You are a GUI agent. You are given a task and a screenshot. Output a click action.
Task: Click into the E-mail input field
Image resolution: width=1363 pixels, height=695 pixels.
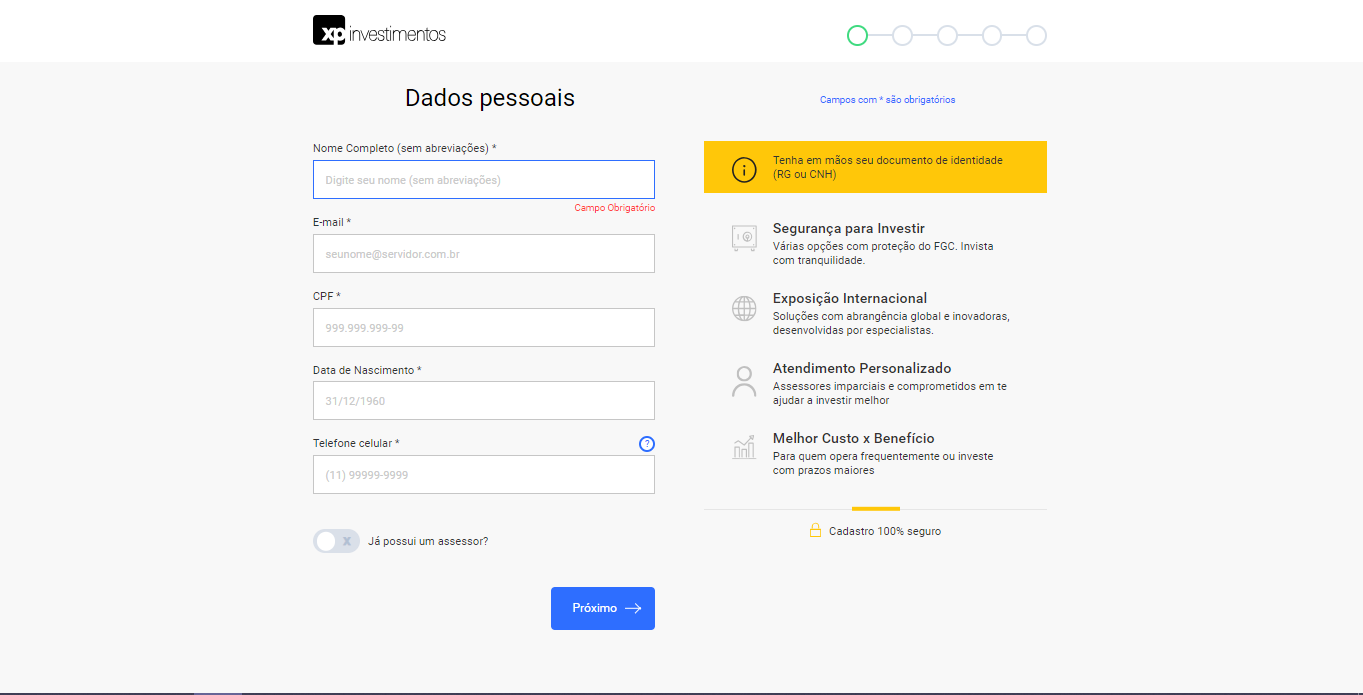(x=483, y=254)
